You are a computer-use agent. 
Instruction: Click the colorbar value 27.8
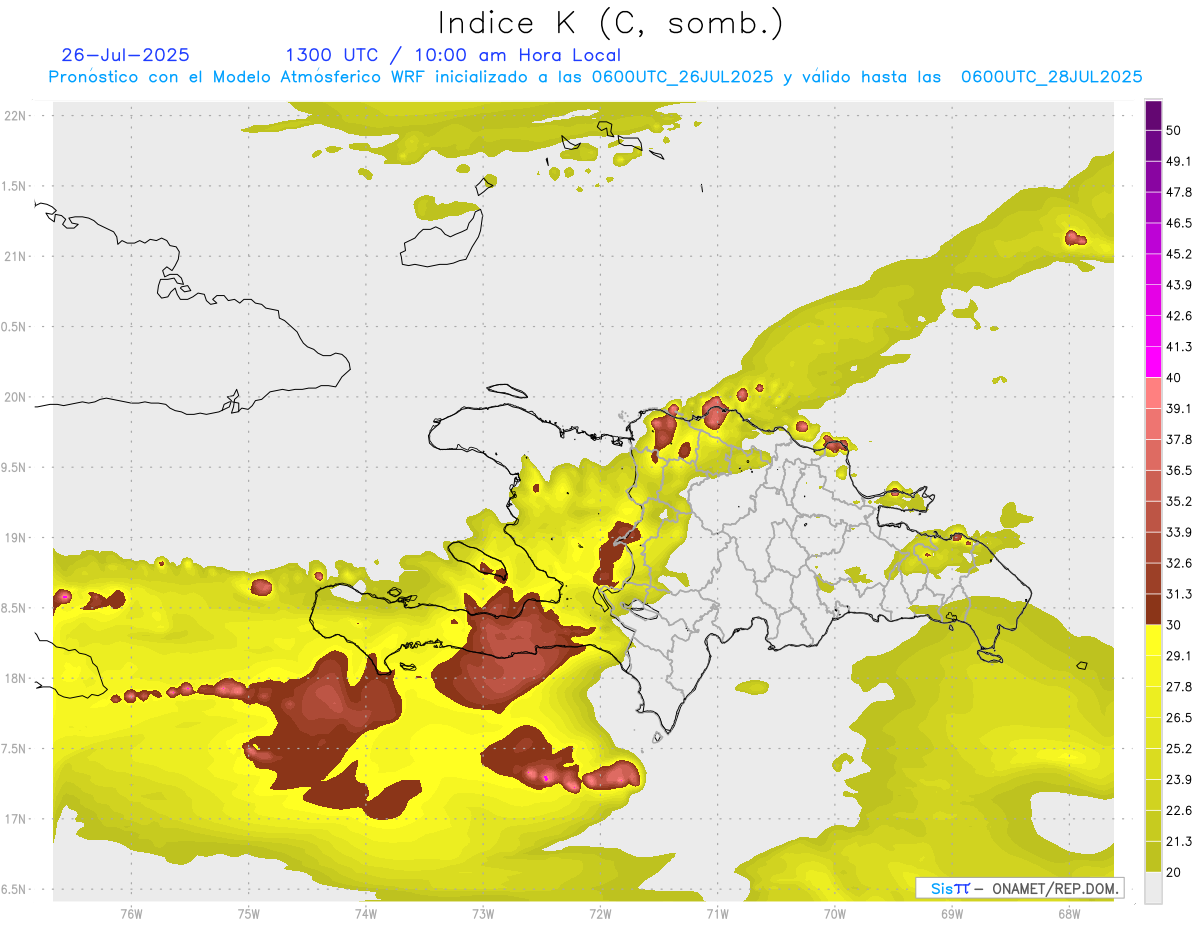pos(1179,687)
